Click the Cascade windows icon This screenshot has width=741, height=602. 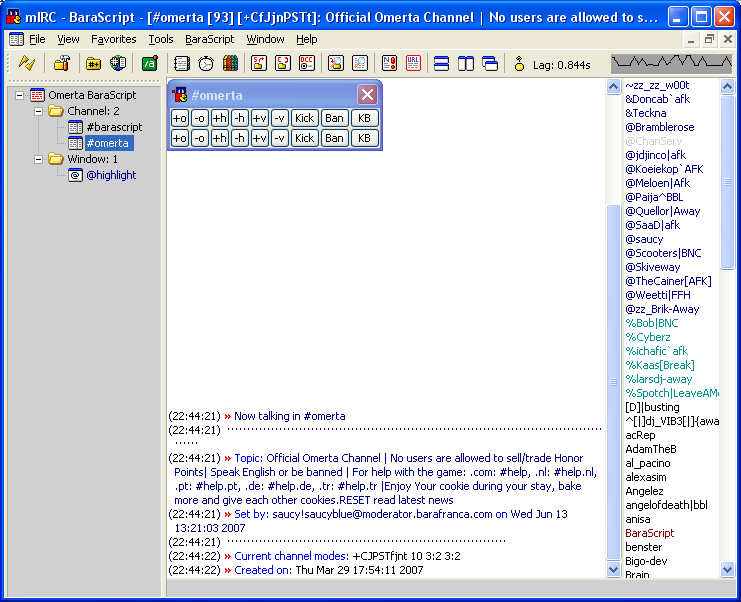click(490, 63)
